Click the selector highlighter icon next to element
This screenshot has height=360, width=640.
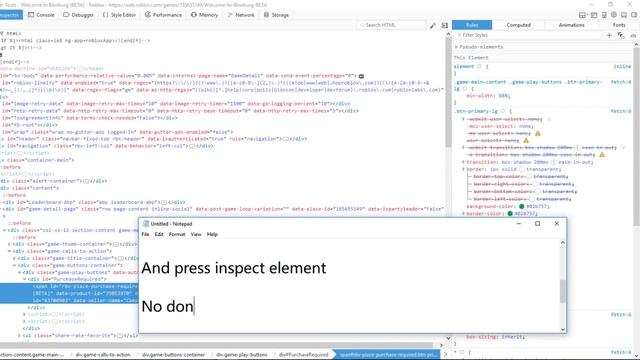(x=480, y=66)
